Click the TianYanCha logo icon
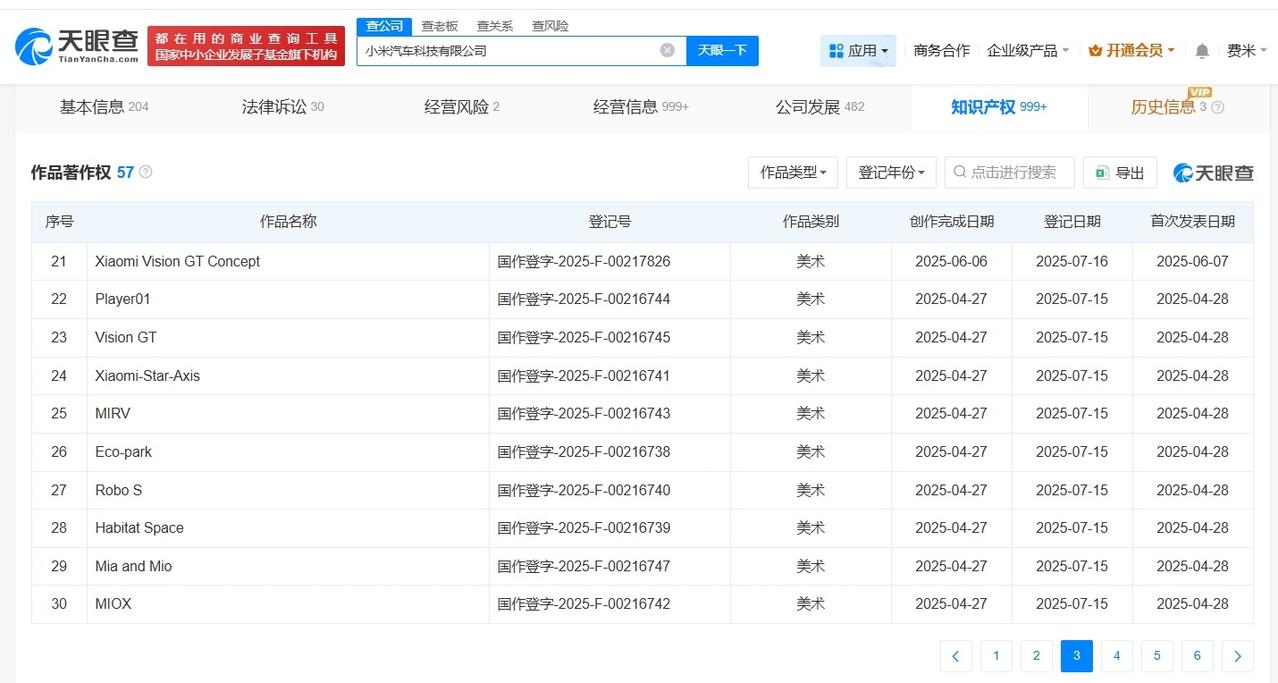 pos(33,45)
